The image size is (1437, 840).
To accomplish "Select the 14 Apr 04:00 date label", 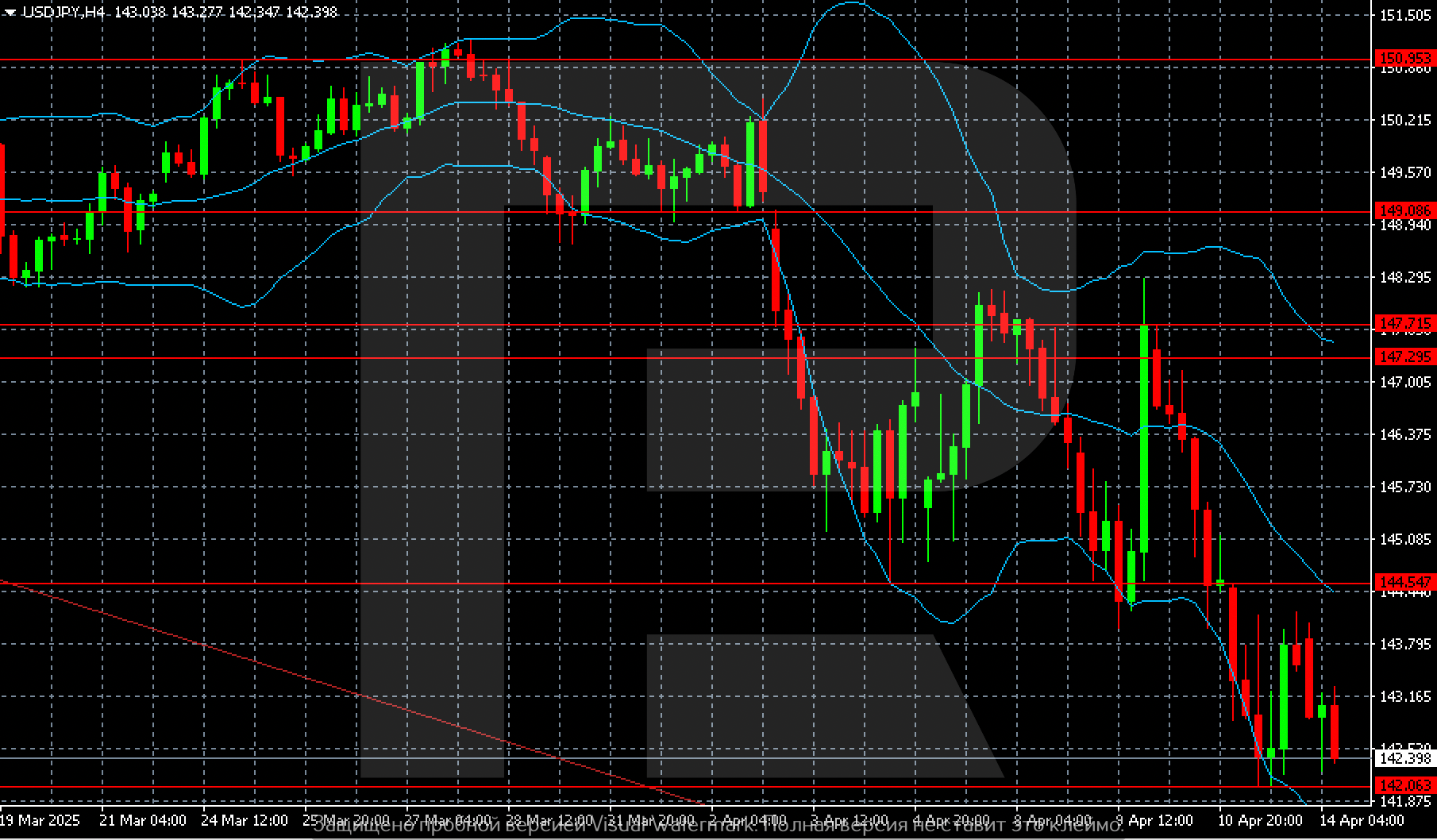I will (1361, 820).
